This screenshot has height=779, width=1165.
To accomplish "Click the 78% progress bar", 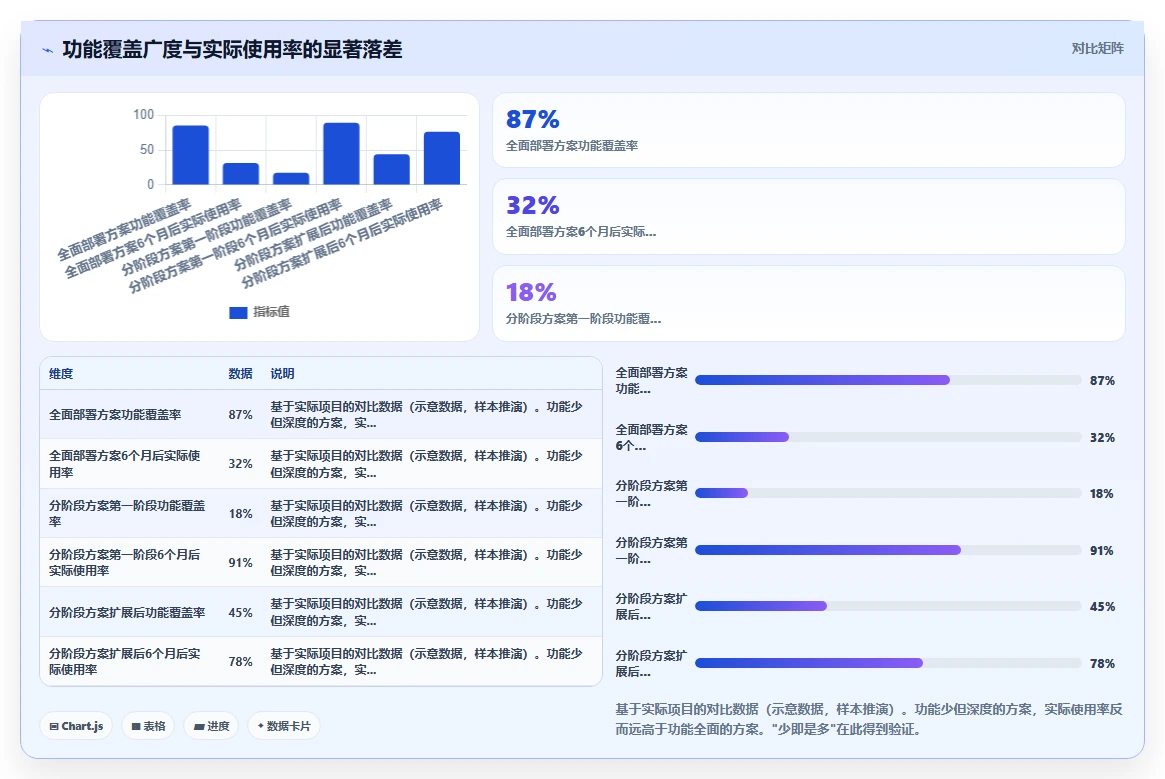I will 888,663.
